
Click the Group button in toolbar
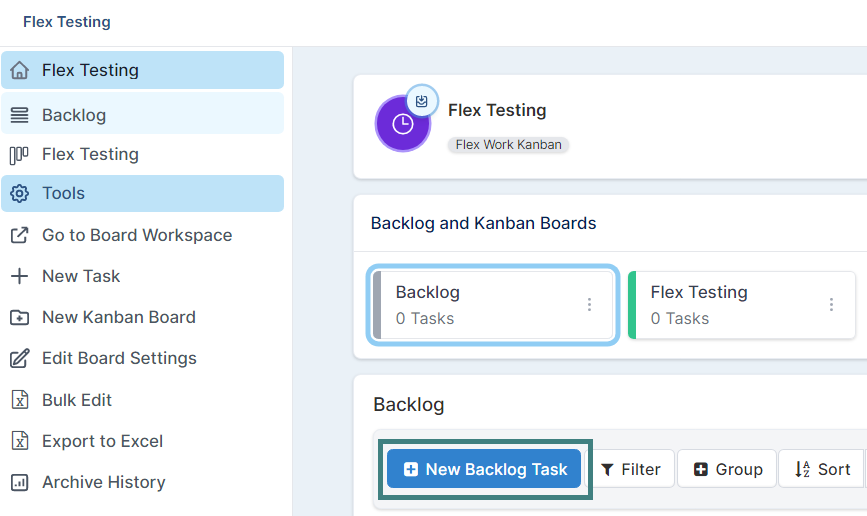click(x=727, y=469)
